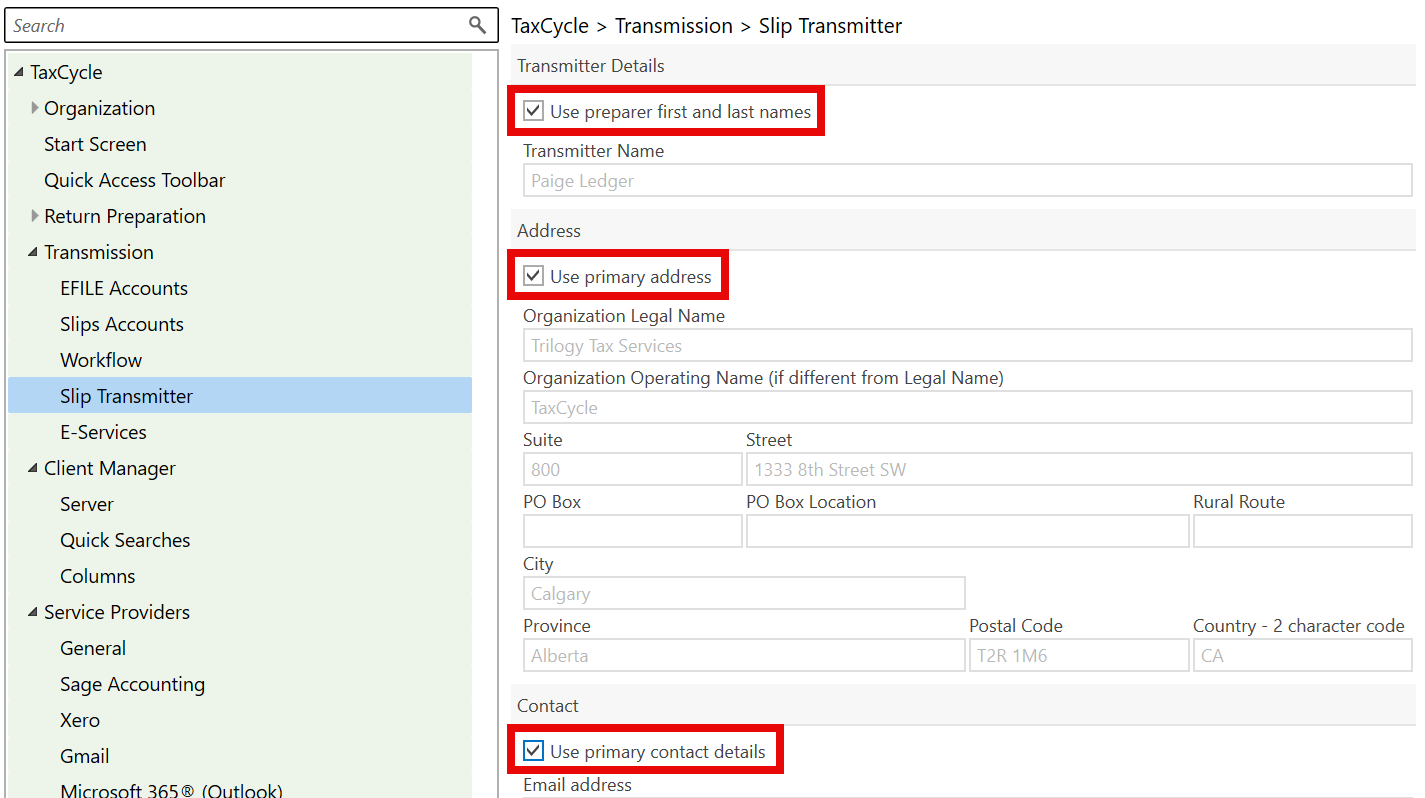Select the Return Preparation label
Viewport: 1425px width, 798px height.
coord(125,216)
